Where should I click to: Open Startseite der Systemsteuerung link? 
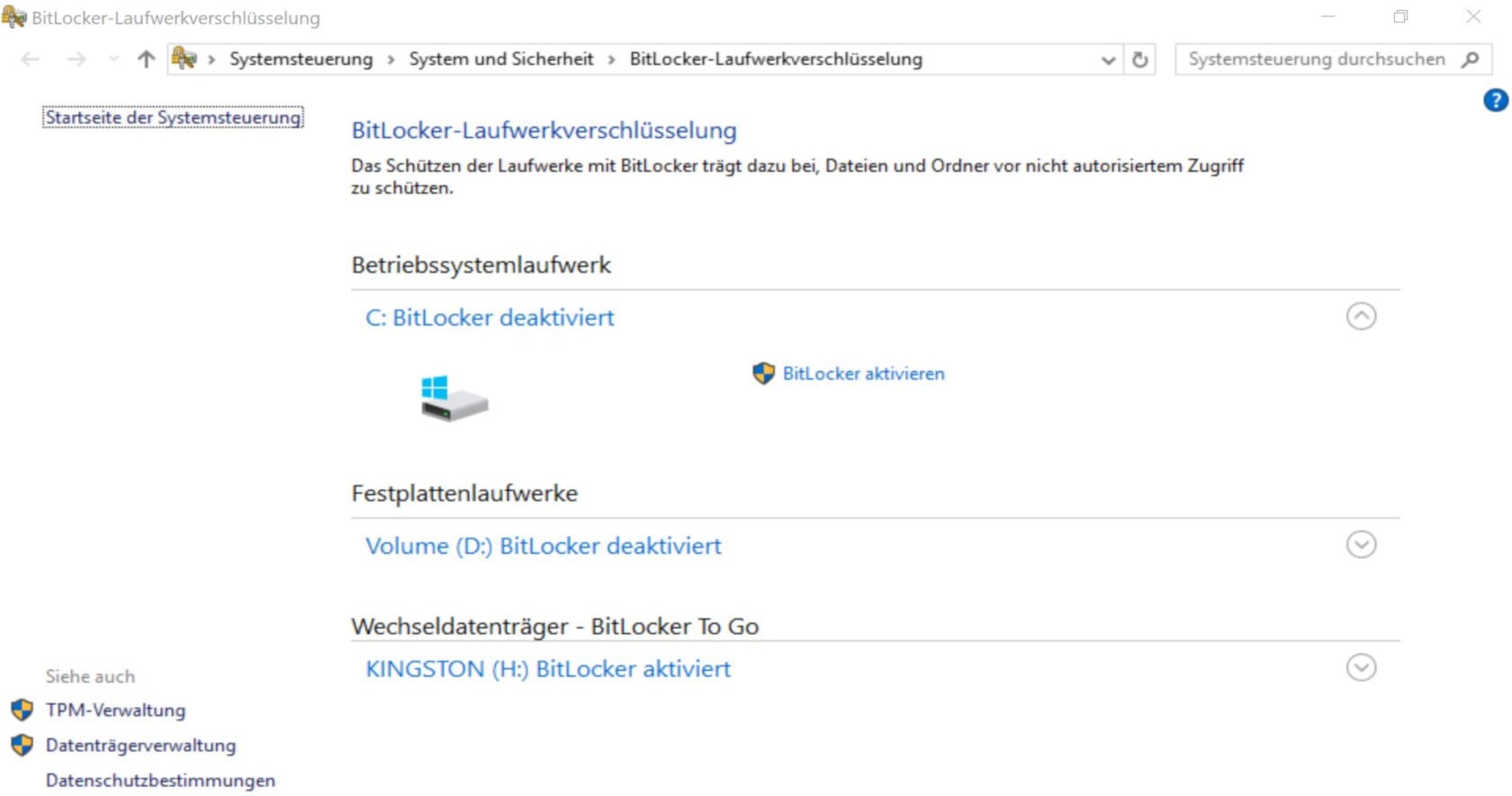[x=173, y=117]
